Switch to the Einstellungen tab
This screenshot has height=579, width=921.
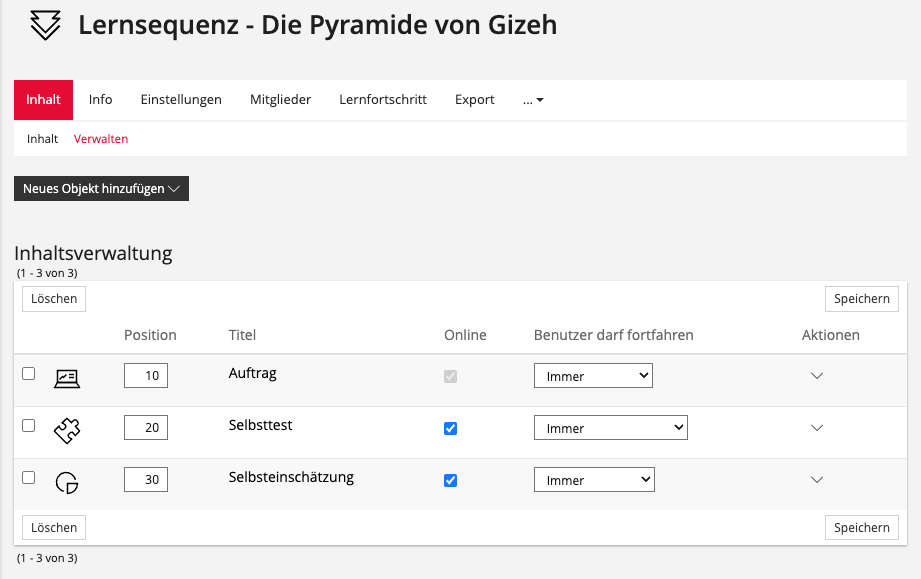click(181, 100)
